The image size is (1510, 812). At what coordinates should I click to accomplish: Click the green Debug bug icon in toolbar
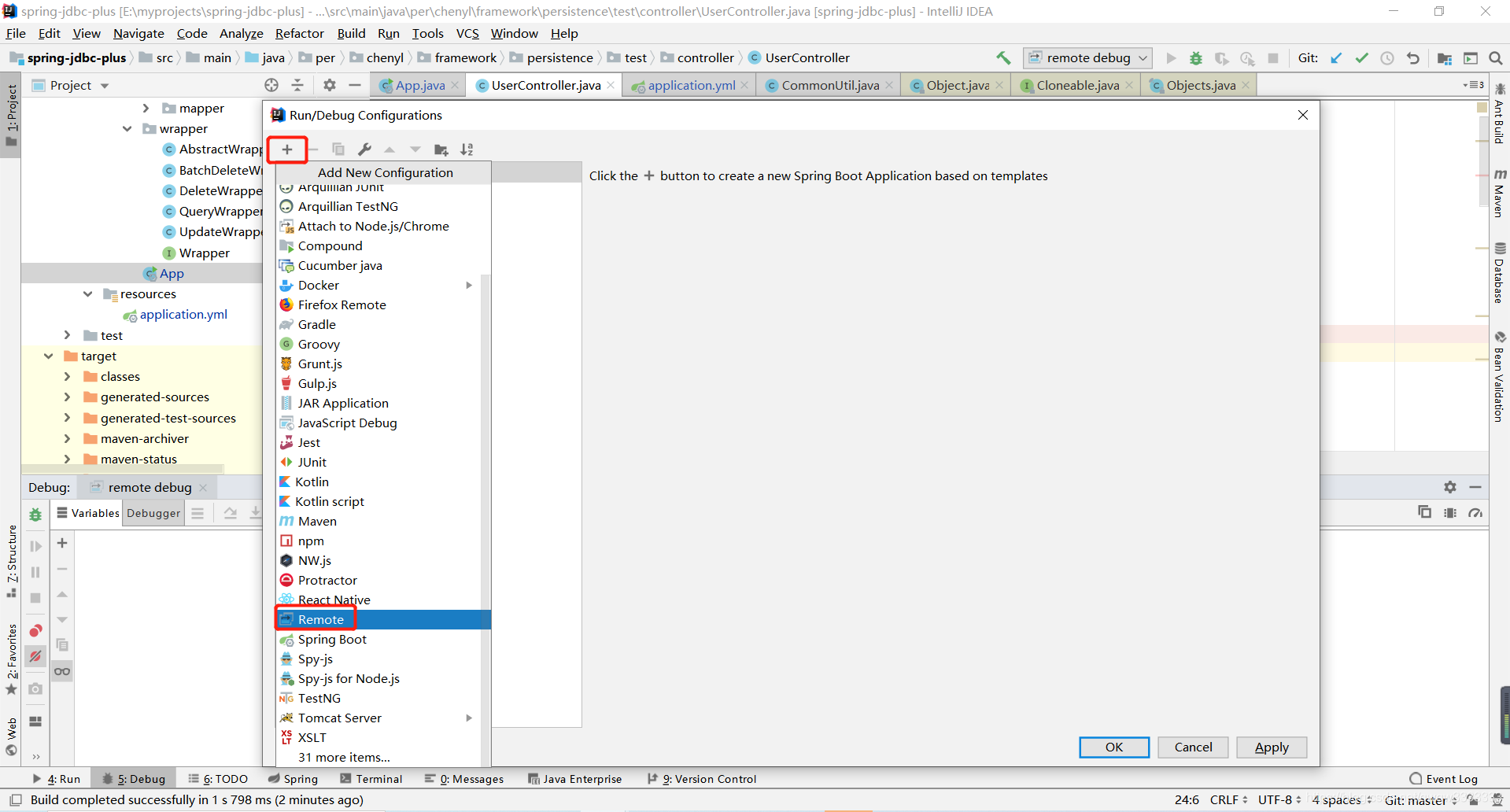pyautogui.click(x=1196, y=58)
